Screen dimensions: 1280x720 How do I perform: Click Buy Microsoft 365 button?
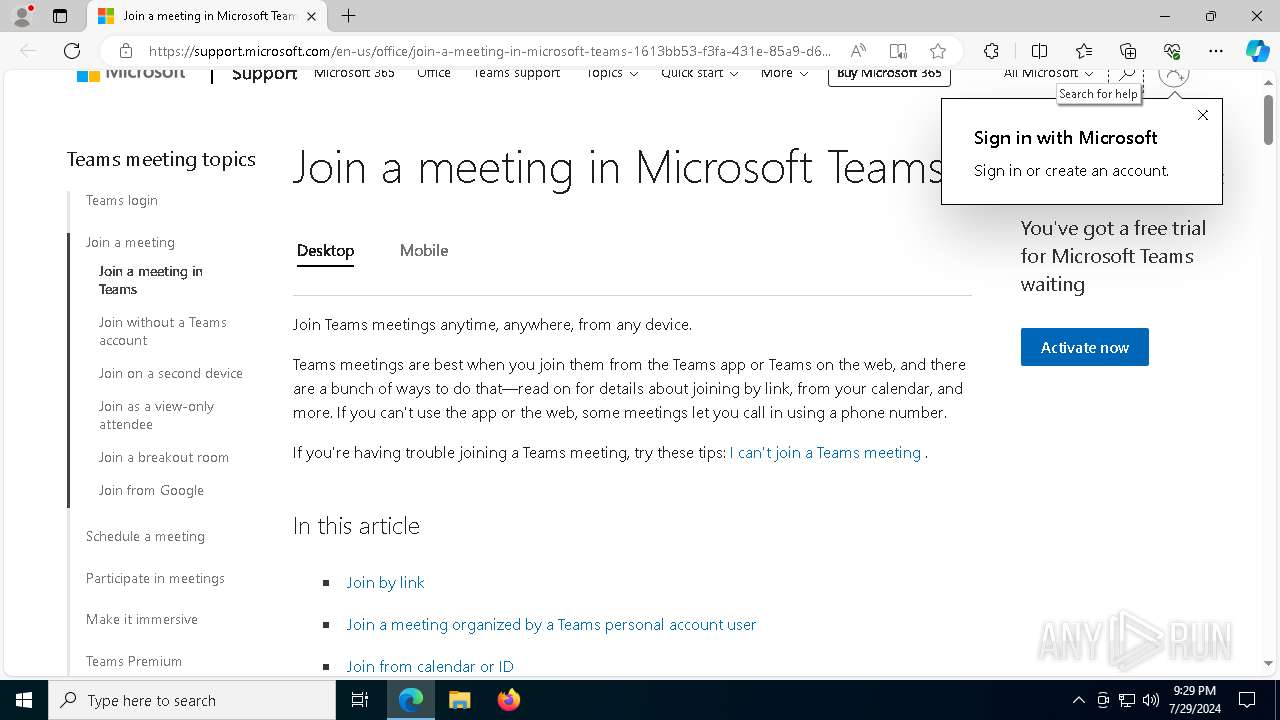pyautogui.click(x=889, y=75)
